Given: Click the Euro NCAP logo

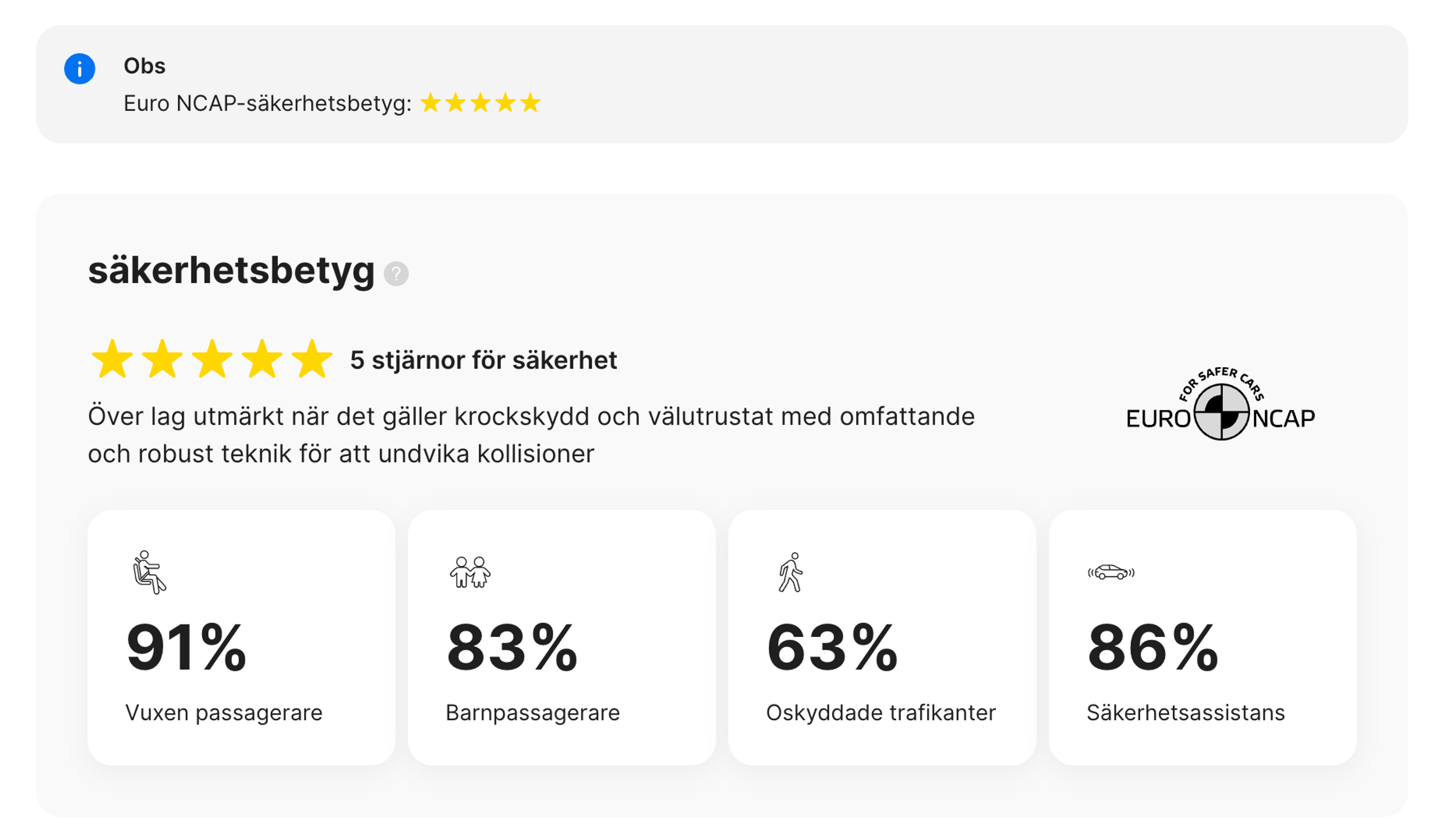Looking at the screenshot, I should (x=1221, y=404).
